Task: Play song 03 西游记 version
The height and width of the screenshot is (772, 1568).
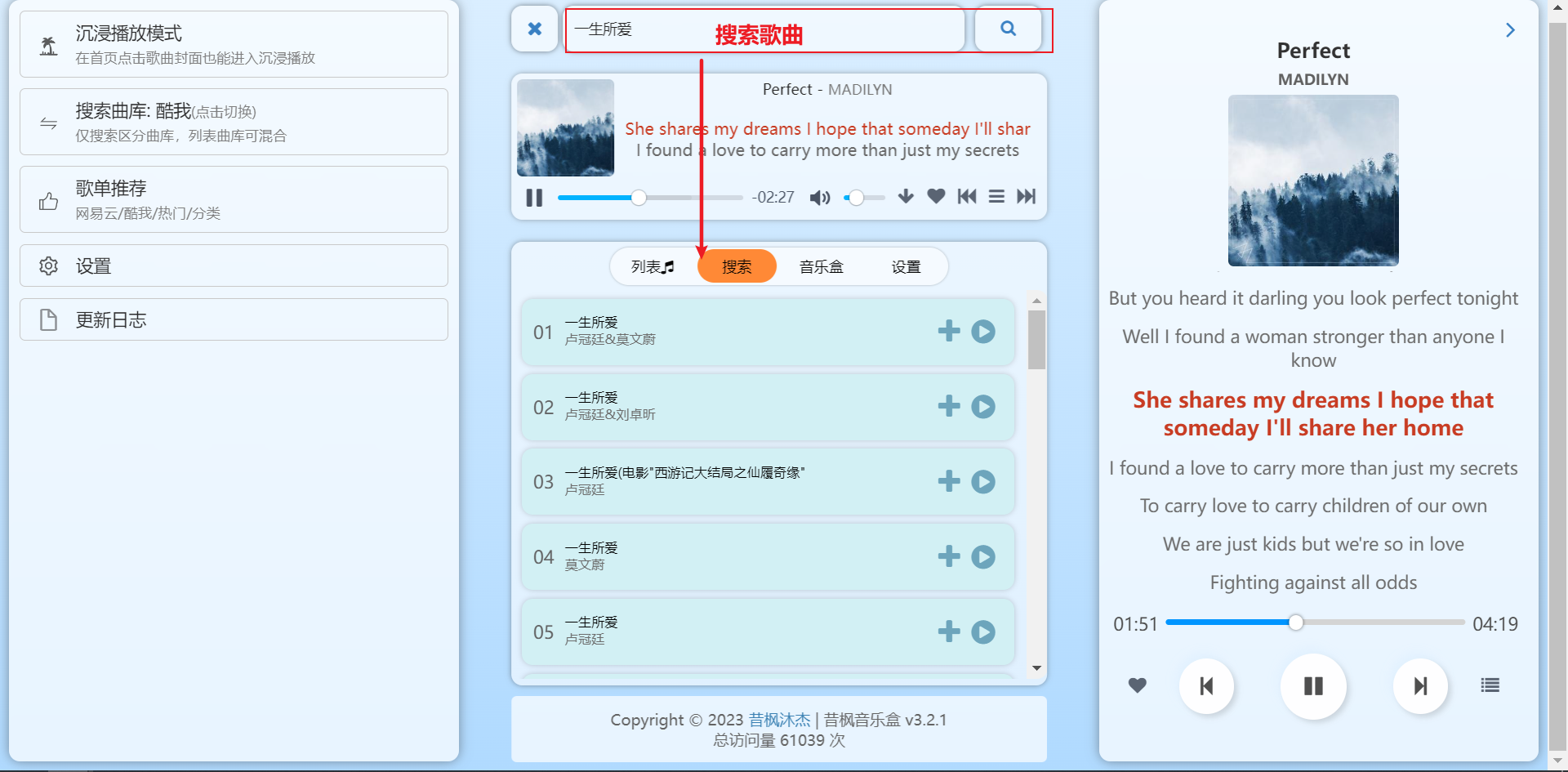Action: pos(983,481)
